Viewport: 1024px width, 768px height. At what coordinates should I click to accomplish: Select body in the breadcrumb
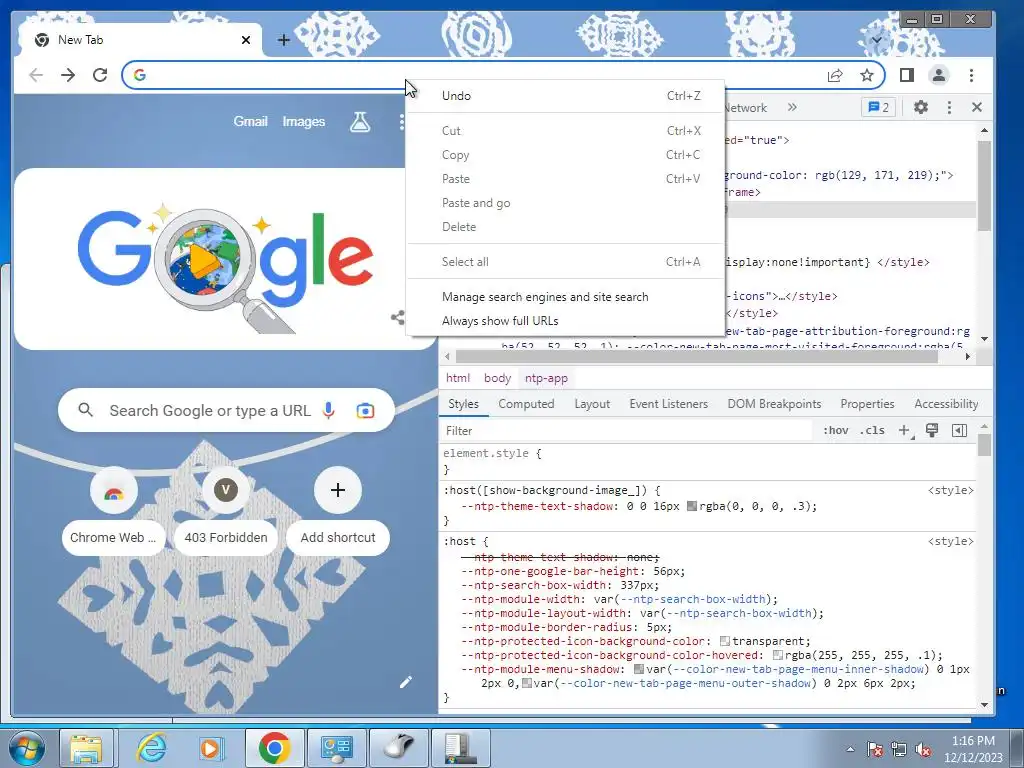click(x=498, y=378)
